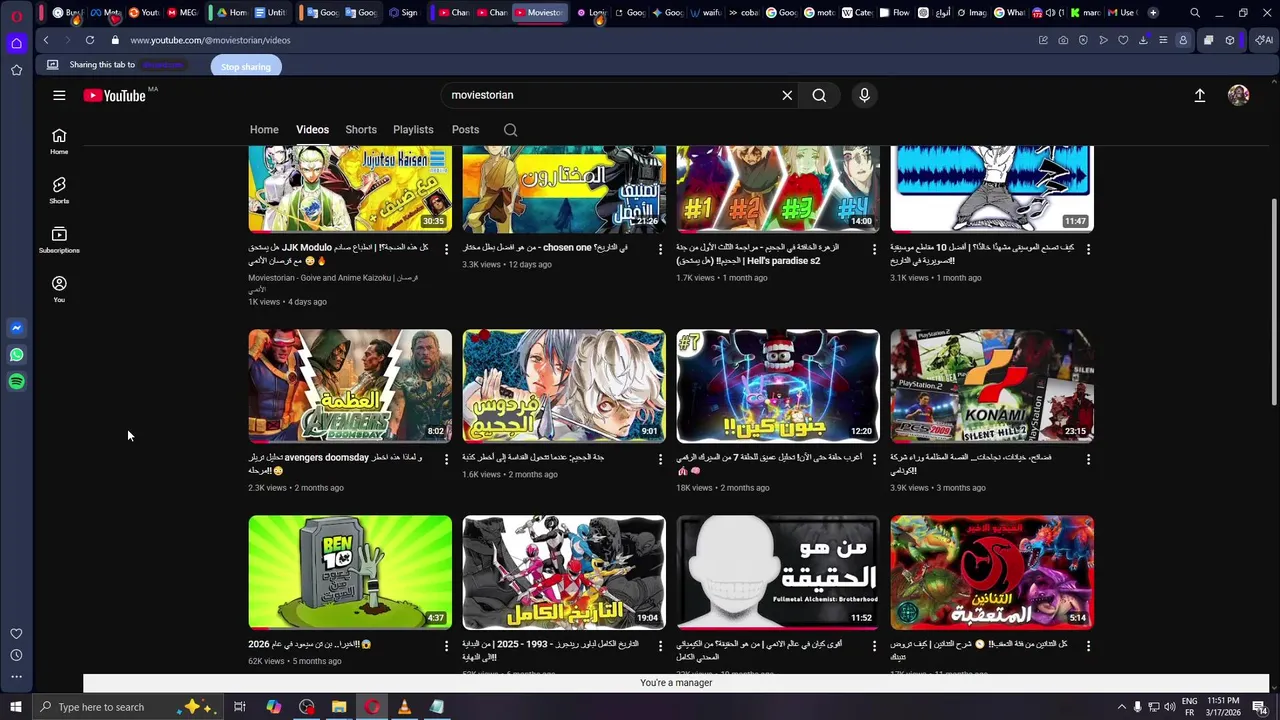Open the YouTube guide hamburger menu
The width and height of the screenshot is (1280, 720).
(59, 95)
